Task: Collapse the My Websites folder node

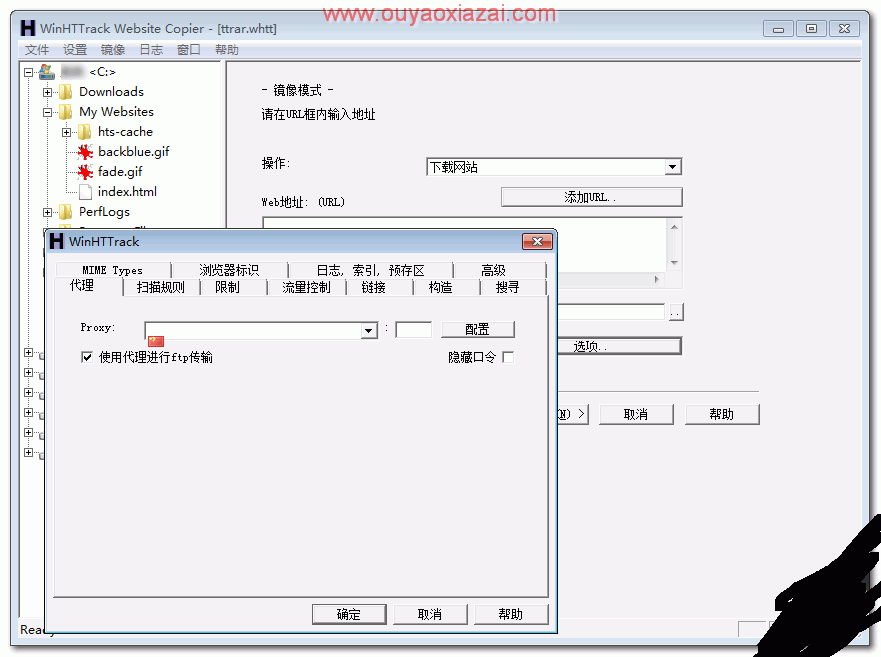Action: (x=48, y=112)
